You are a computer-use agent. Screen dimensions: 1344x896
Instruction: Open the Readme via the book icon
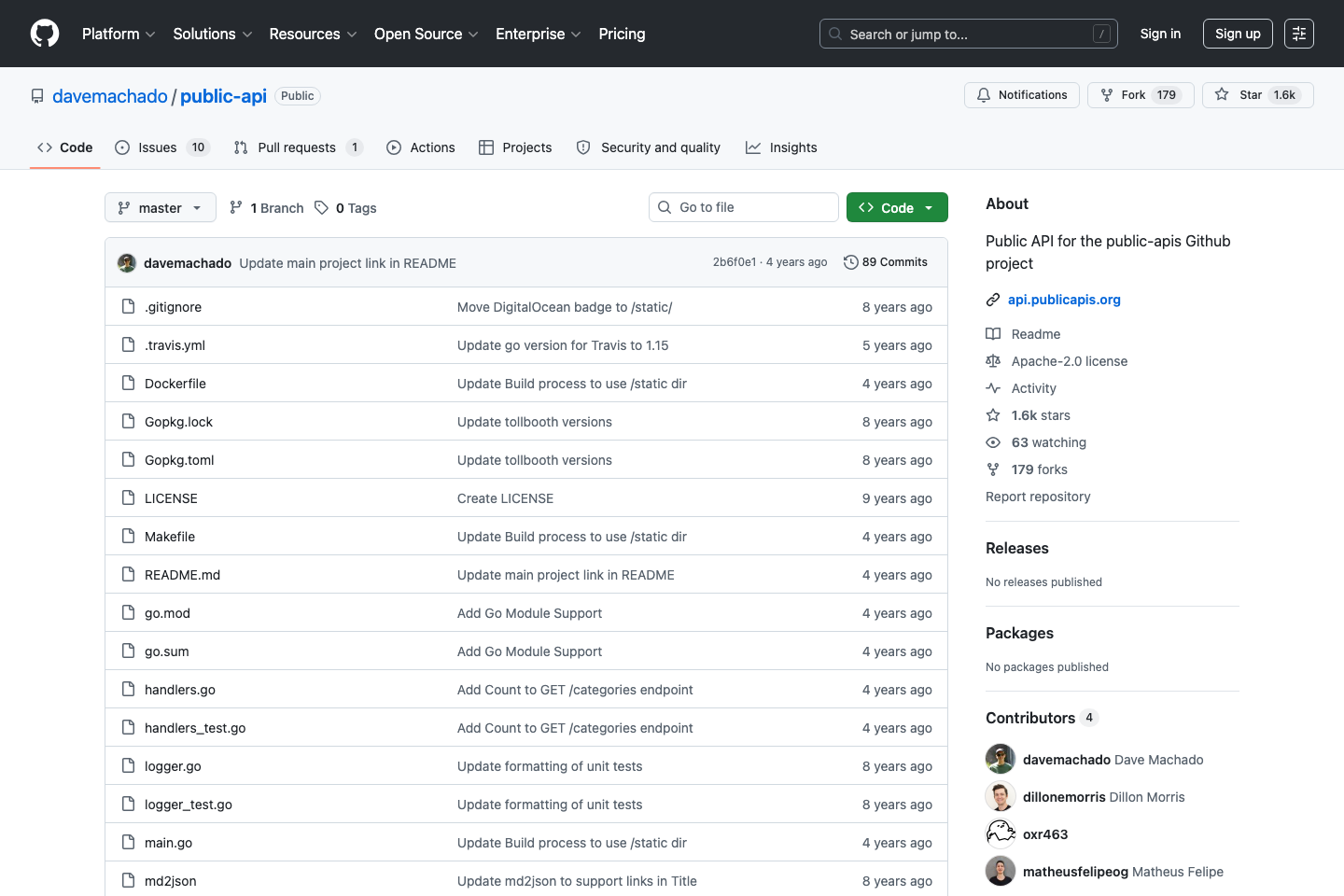(x=992, y=333)
